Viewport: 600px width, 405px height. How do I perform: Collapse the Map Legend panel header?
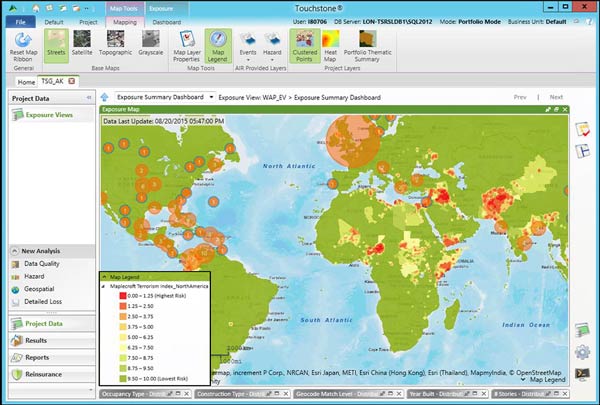[x=104, y=277]
